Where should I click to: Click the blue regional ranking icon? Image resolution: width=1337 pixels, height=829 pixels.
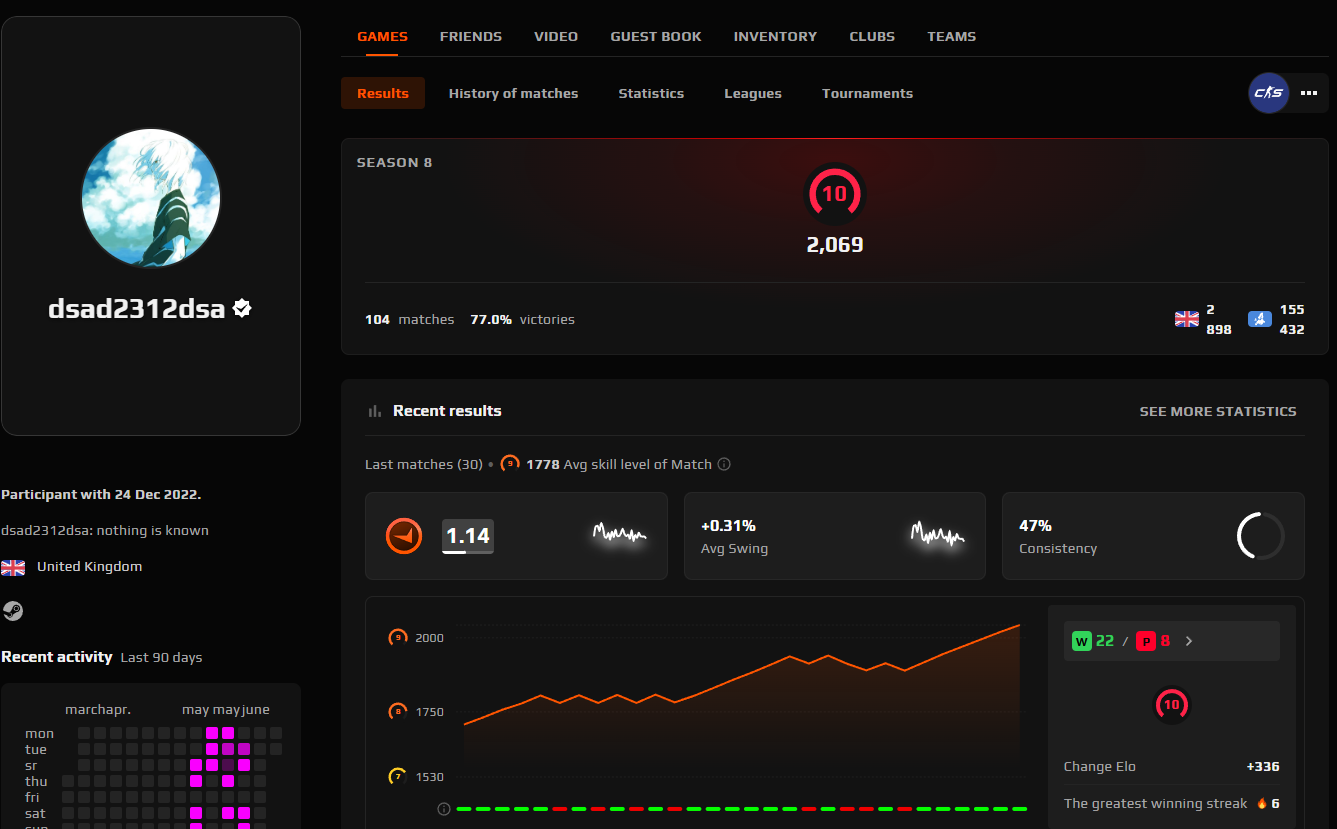coord(1260,319)
